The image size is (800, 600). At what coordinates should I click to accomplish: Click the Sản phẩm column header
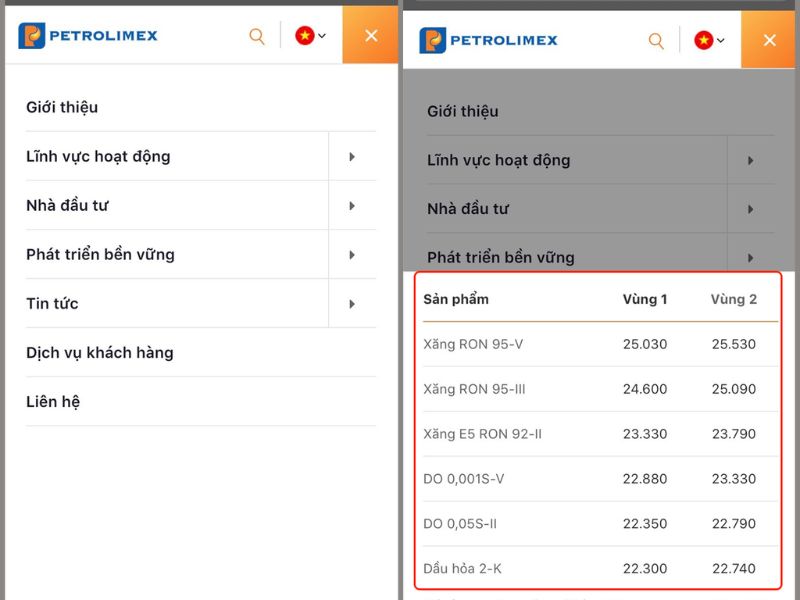[463, 299]
